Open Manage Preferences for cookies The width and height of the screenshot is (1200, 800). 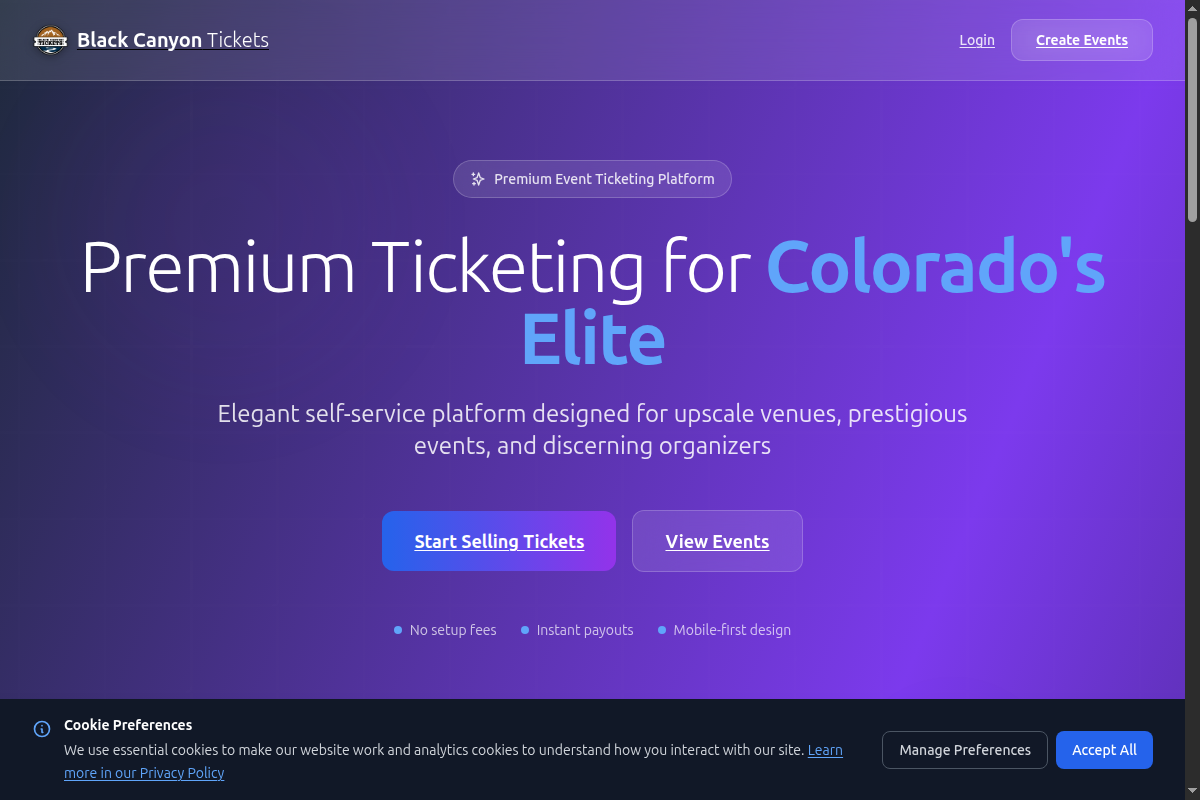pos(964,750)
